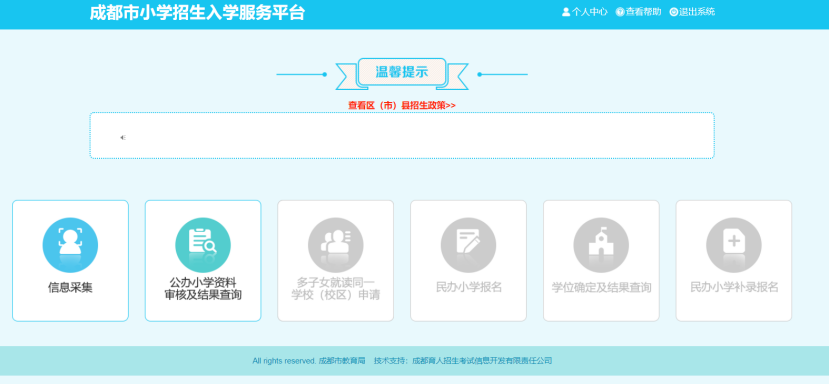The height and width of the screenshot is (385, 829).
Task: Click the 公办小学资料审核及结果查询 label
Action: pyautogui.click(x=203, y=289)
